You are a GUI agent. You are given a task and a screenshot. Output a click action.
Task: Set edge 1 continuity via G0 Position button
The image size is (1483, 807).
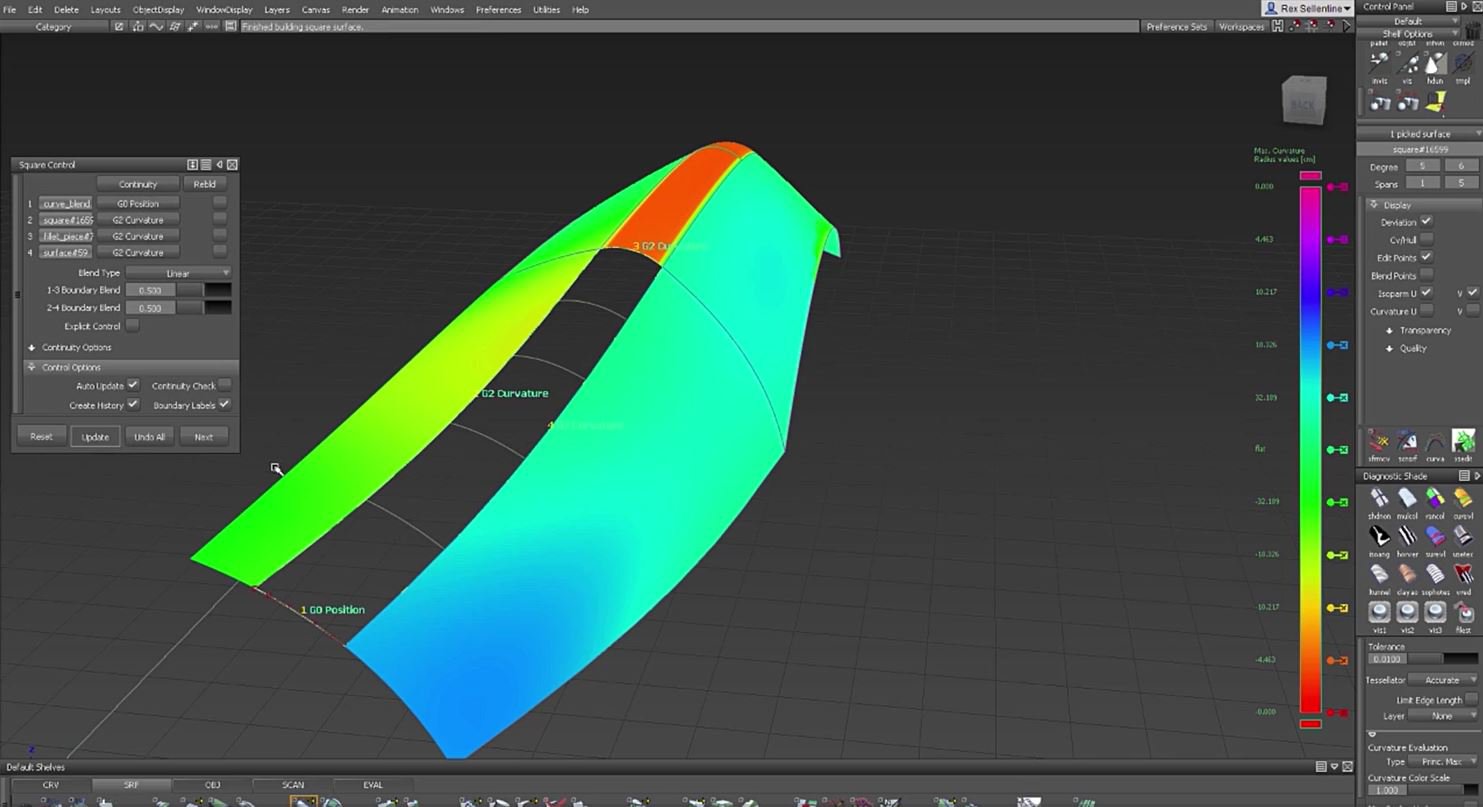[x=138, y=204]
